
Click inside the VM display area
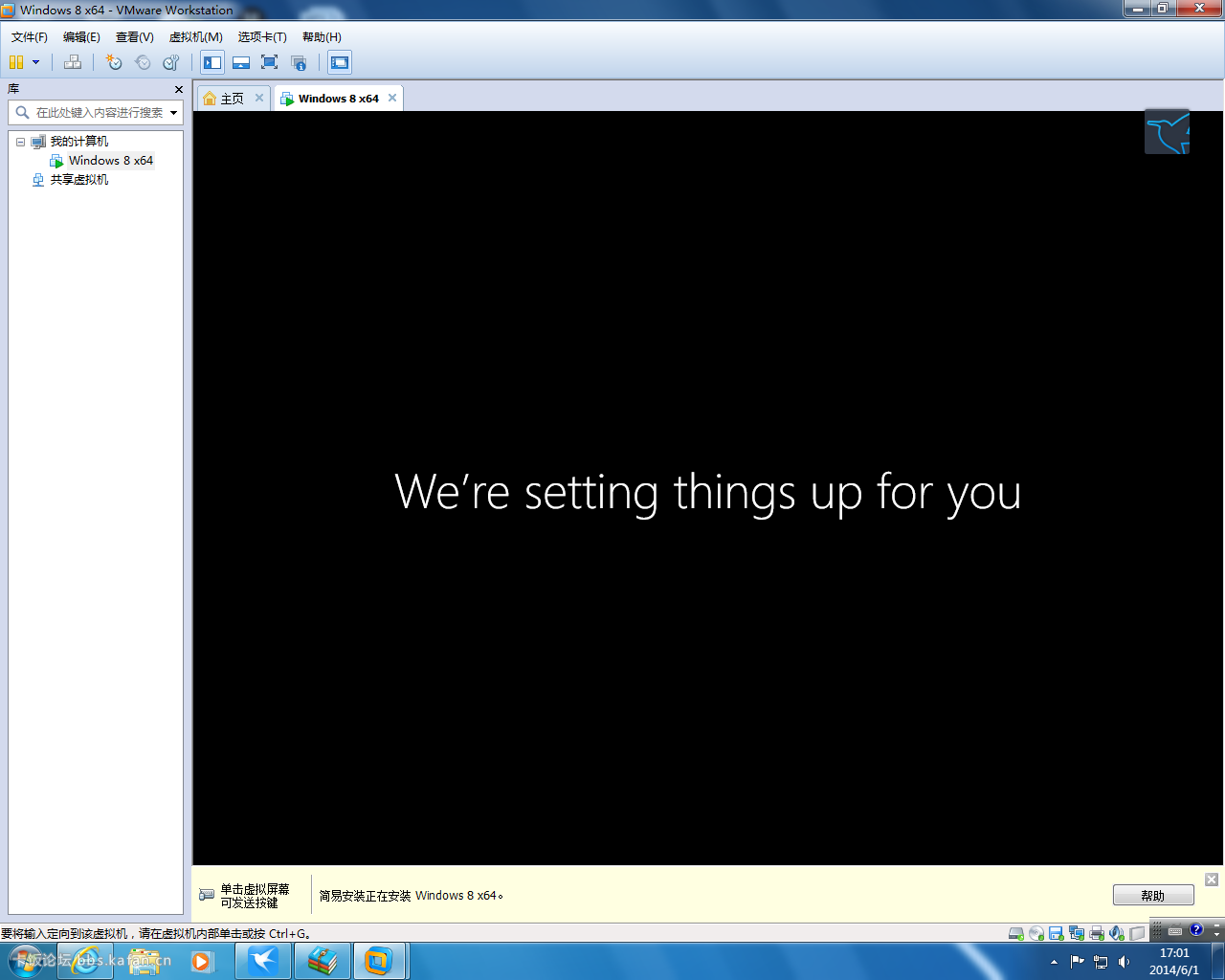[x=708, y=488]
